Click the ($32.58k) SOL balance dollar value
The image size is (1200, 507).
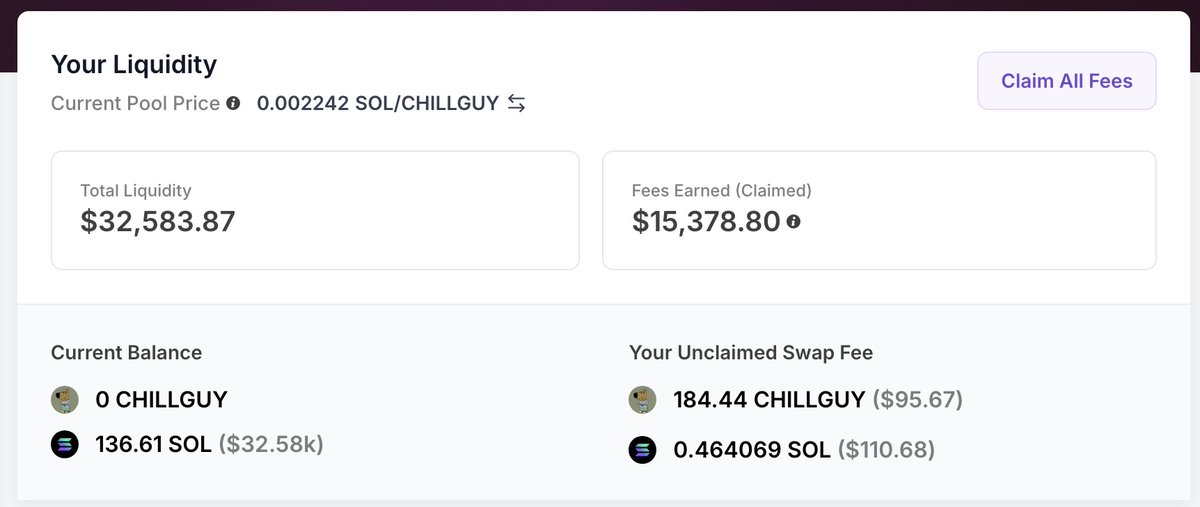coord(271,444)
